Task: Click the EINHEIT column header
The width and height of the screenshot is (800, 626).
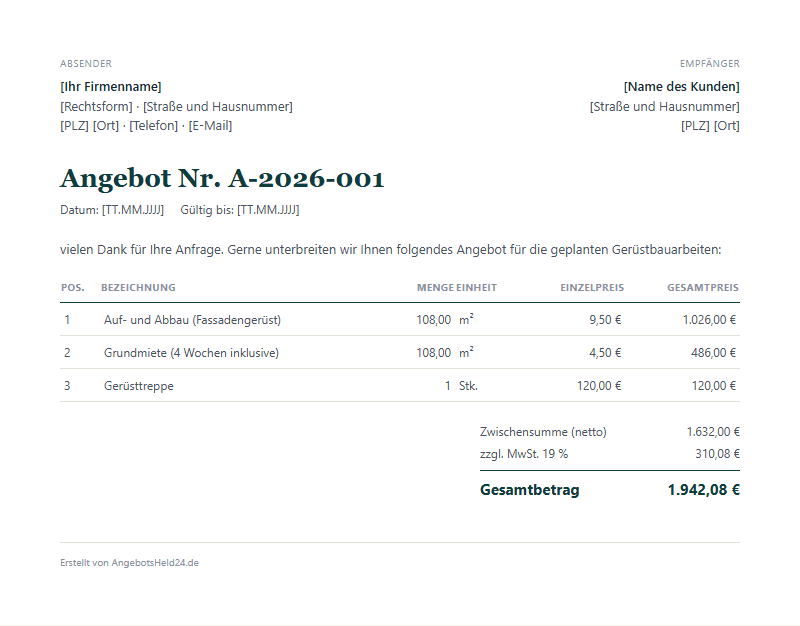Action: [x=477, y=288]
